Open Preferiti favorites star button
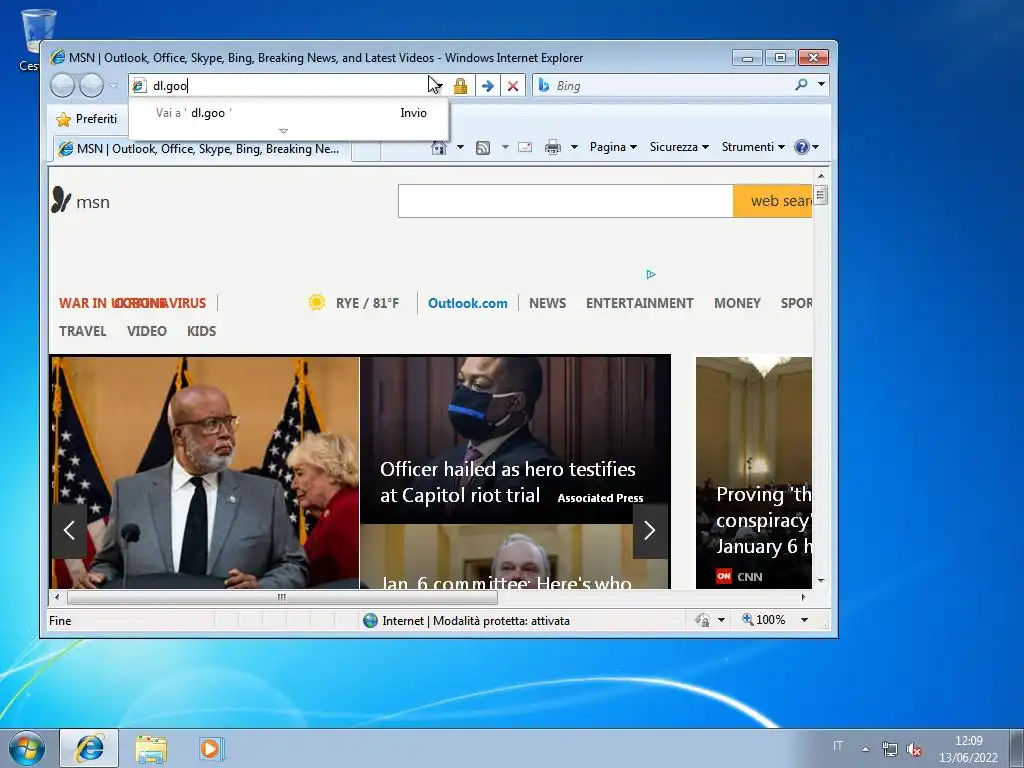 pos(87,119)
